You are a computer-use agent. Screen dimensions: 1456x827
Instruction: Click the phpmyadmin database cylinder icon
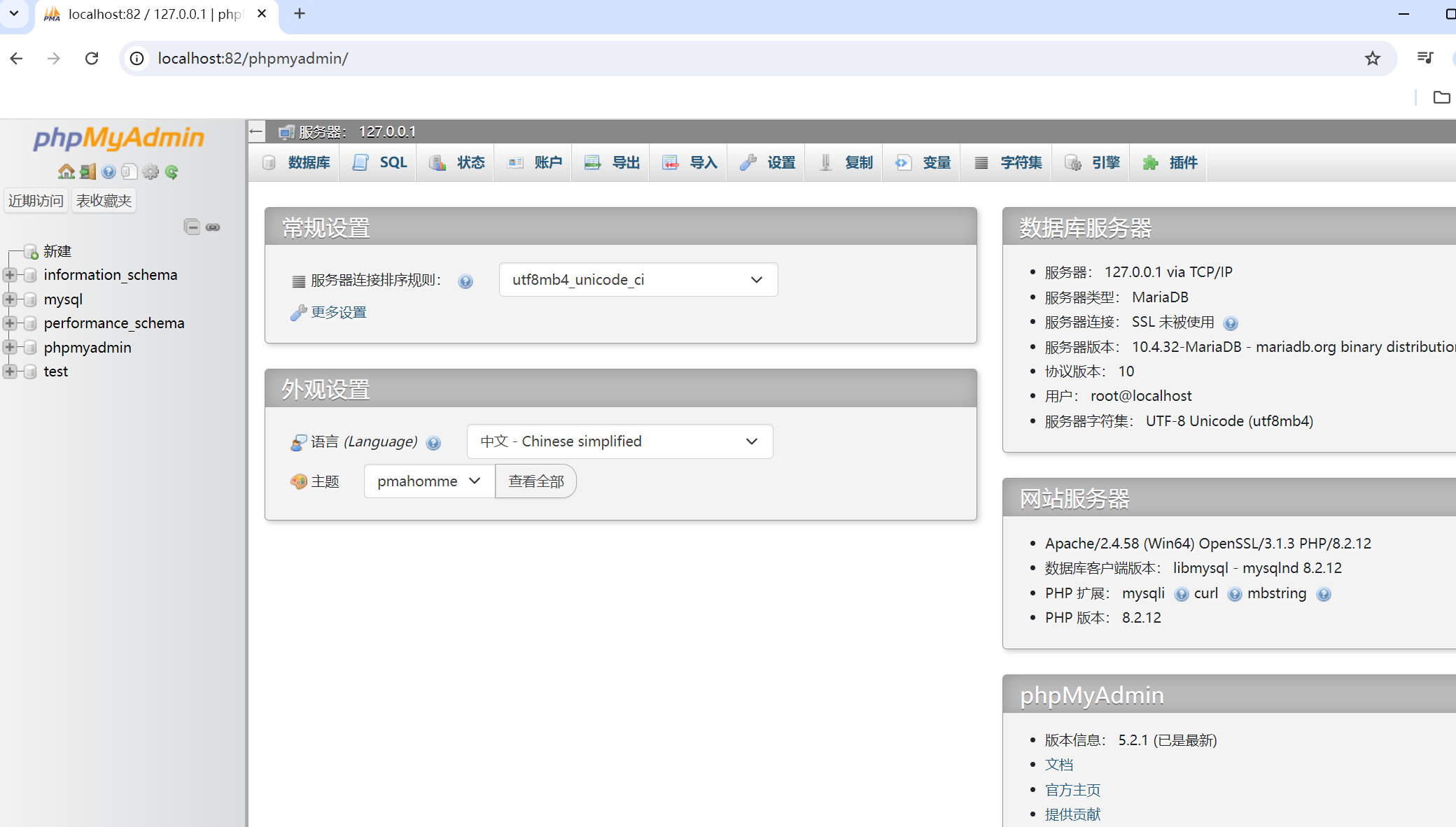pyautogui.click(x=30, y=348)
